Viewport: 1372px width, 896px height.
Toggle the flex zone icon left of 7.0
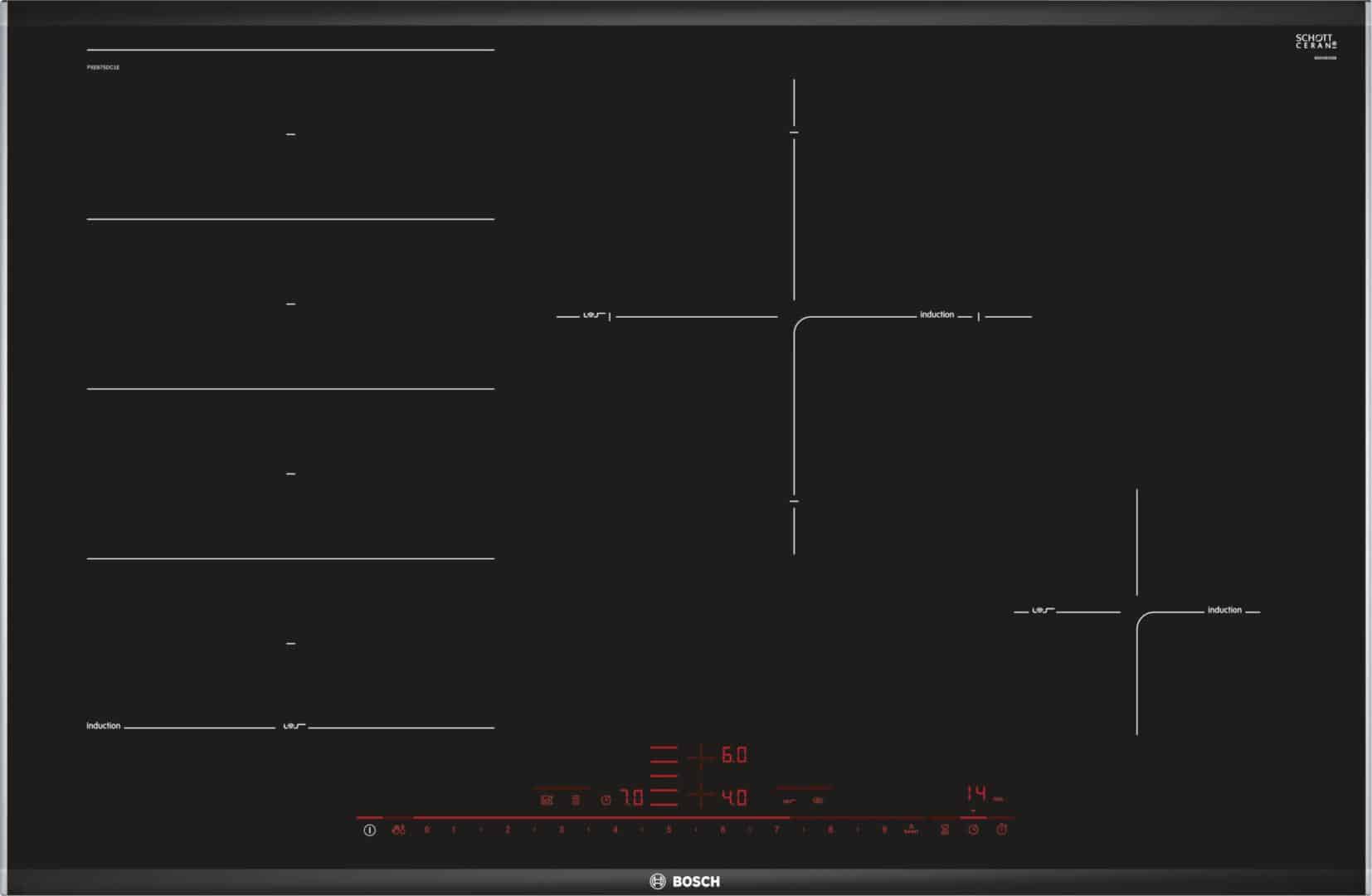tap(576, 800)
